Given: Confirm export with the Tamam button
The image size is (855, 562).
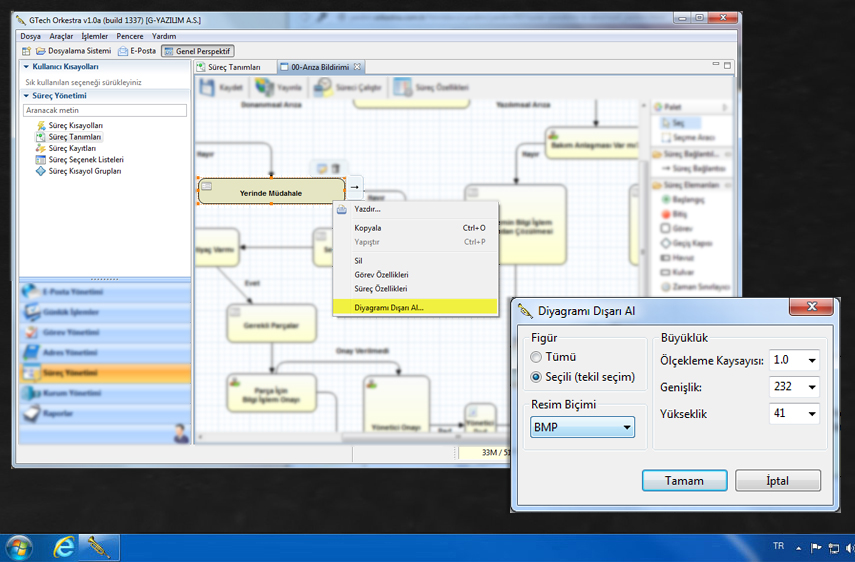Looking at the screenshot, I should coord(684,481).
